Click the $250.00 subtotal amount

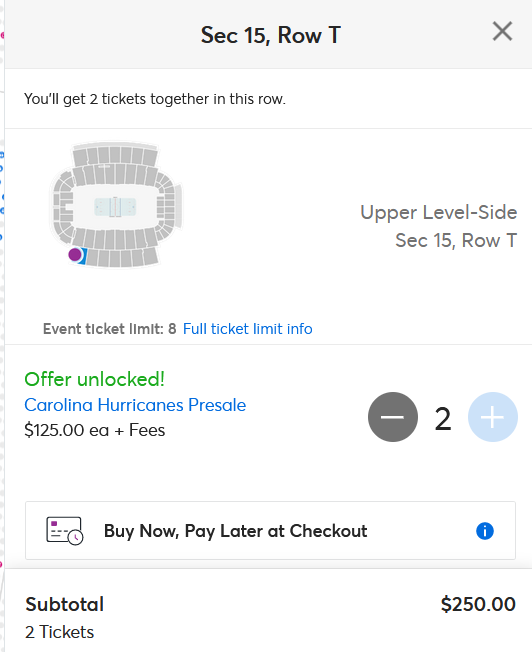pos(478,604)
